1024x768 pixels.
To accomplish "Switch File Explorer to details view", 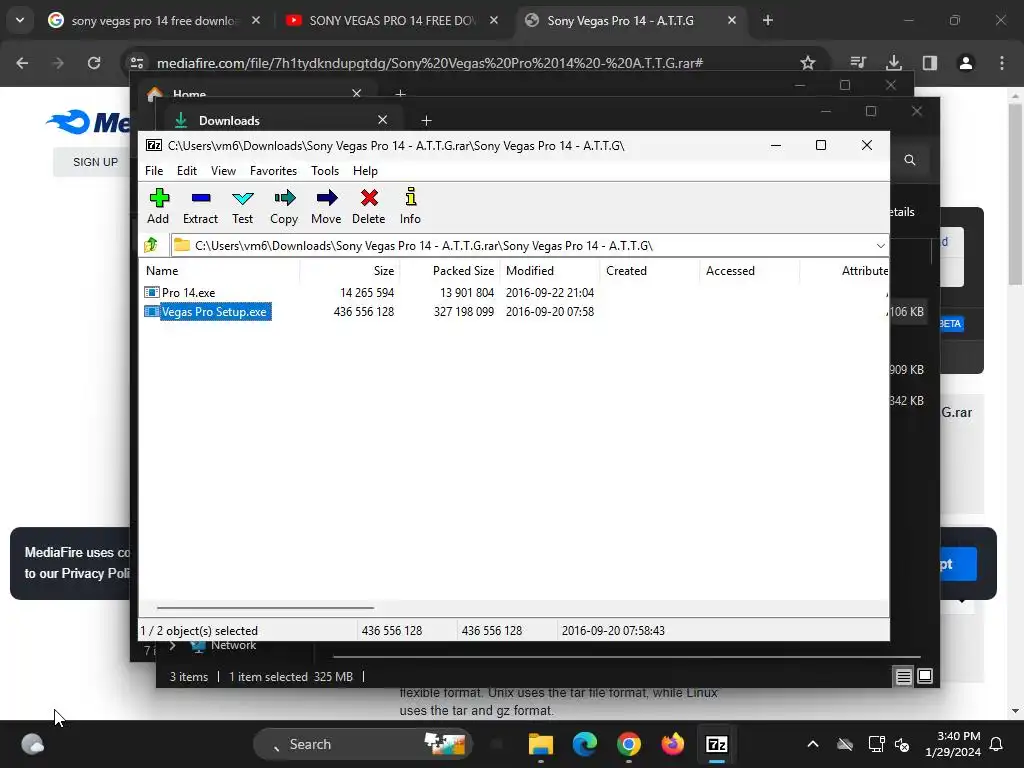I will click(903, 677).
